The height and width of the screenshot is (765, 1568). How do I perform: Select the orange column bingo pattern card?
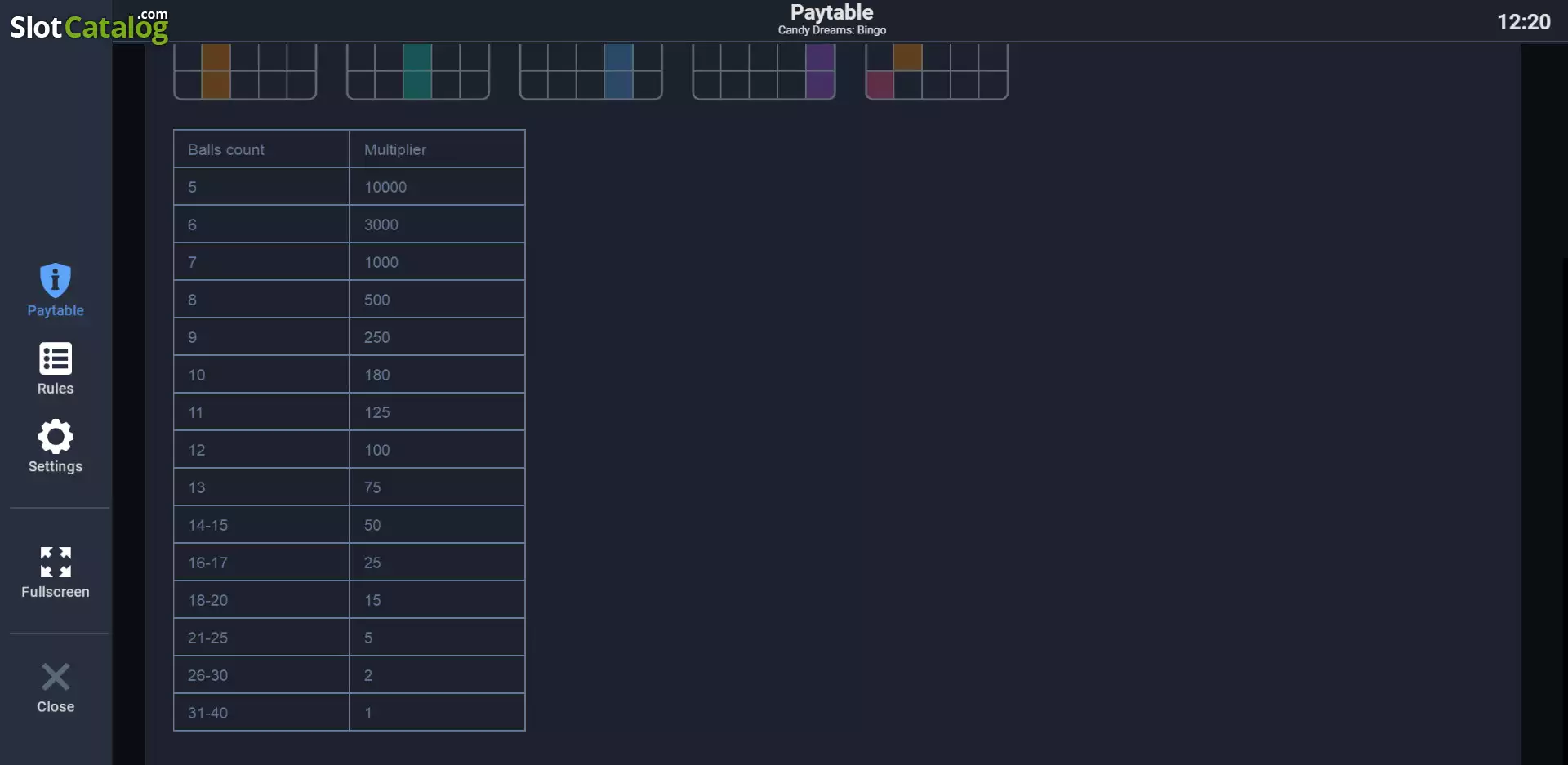245,72
